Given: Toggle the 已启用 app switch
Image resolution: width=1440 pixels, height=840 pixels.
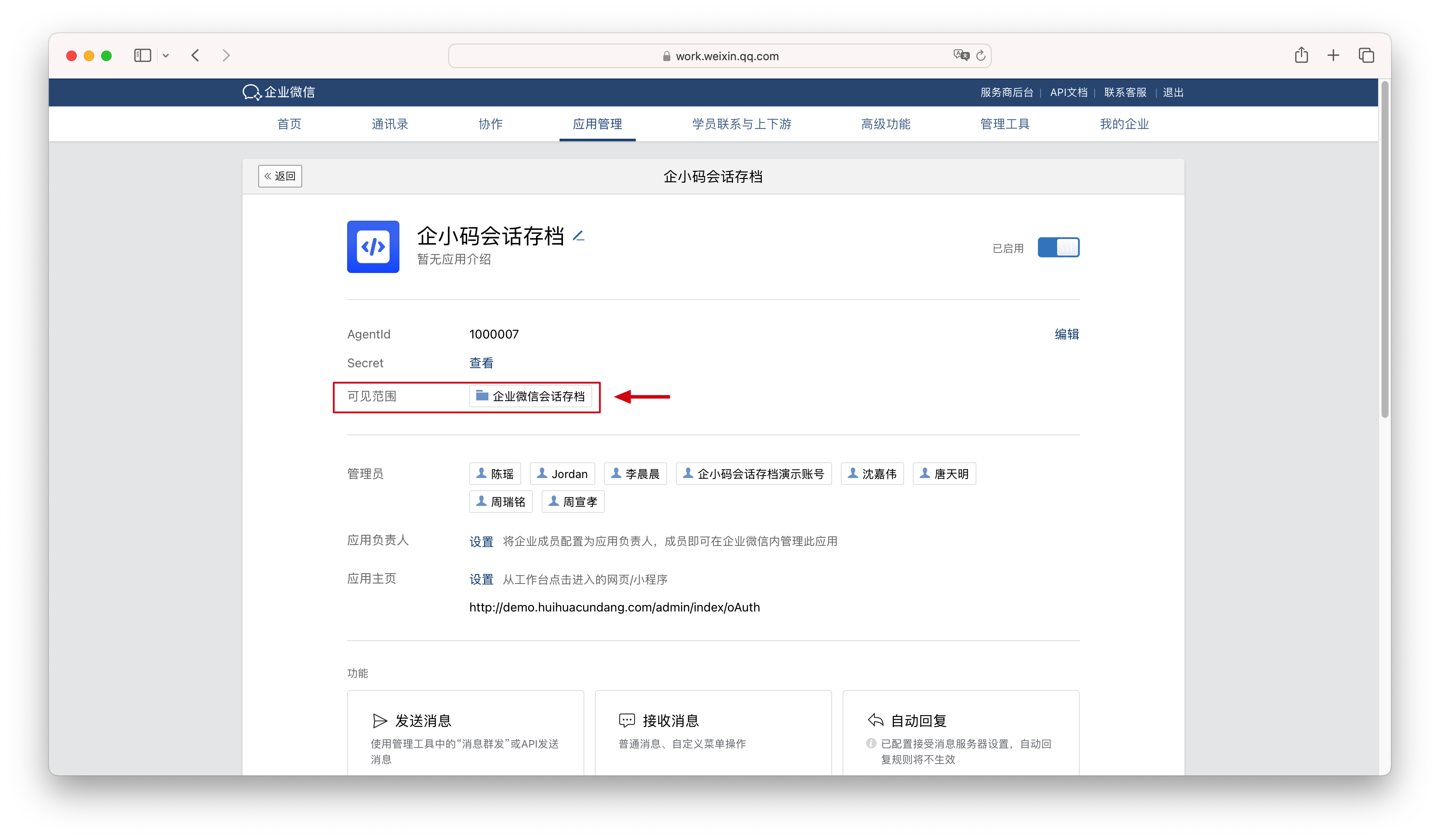Looking at the screenshot, I should click(x=1058, y=247).
